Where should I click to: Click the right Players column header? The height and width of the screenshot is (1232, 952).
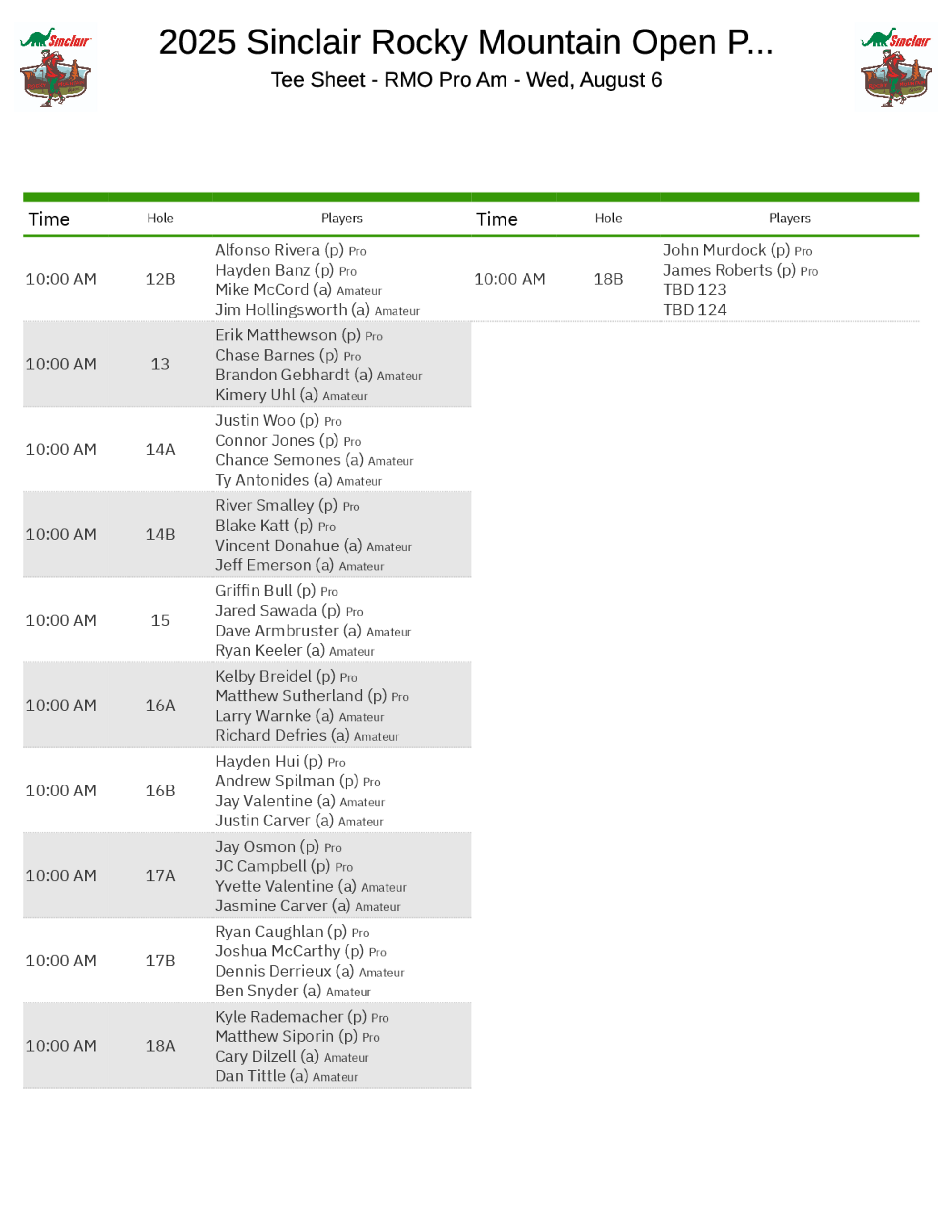click(x=790, y=219)
